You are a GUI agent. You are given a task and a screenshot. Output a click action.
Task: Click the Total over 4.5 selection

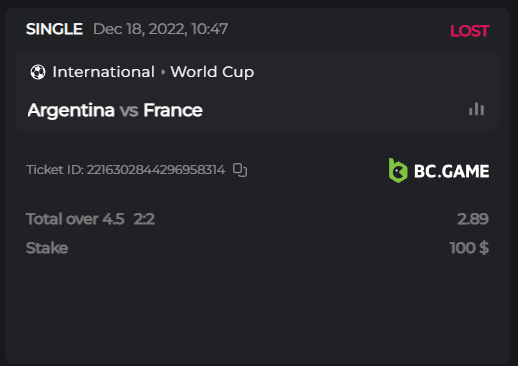(x=75, y=219)
